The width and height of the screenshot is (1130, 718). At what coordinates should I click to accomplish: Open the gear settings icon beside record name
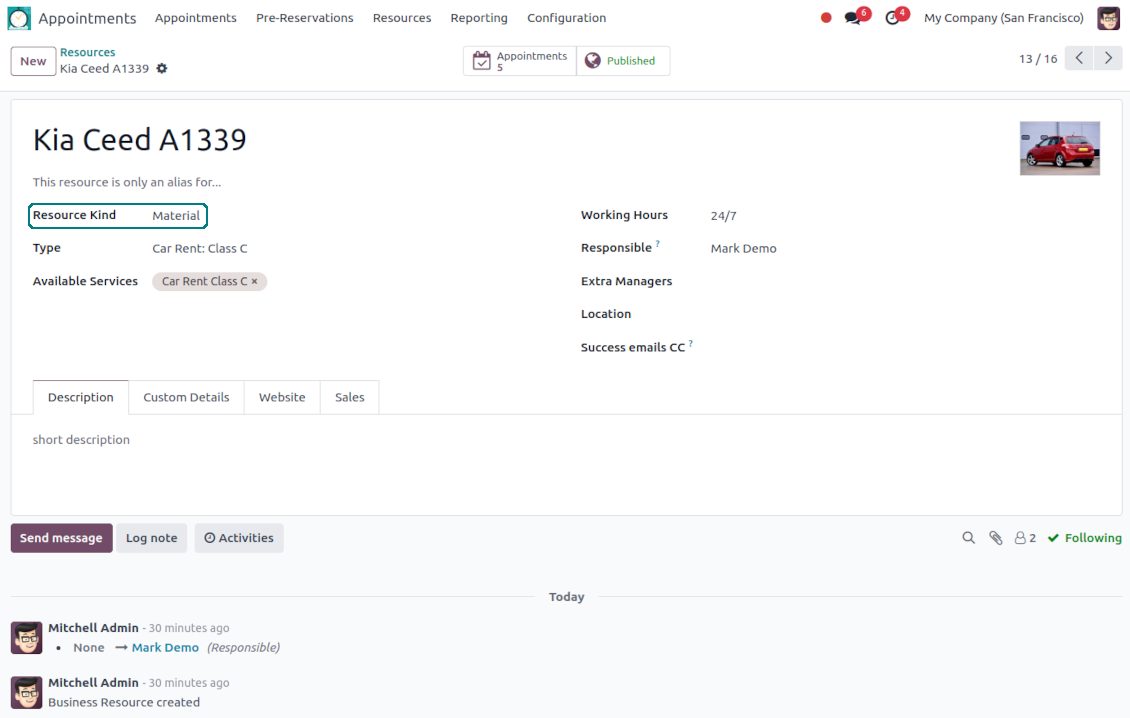162,69
